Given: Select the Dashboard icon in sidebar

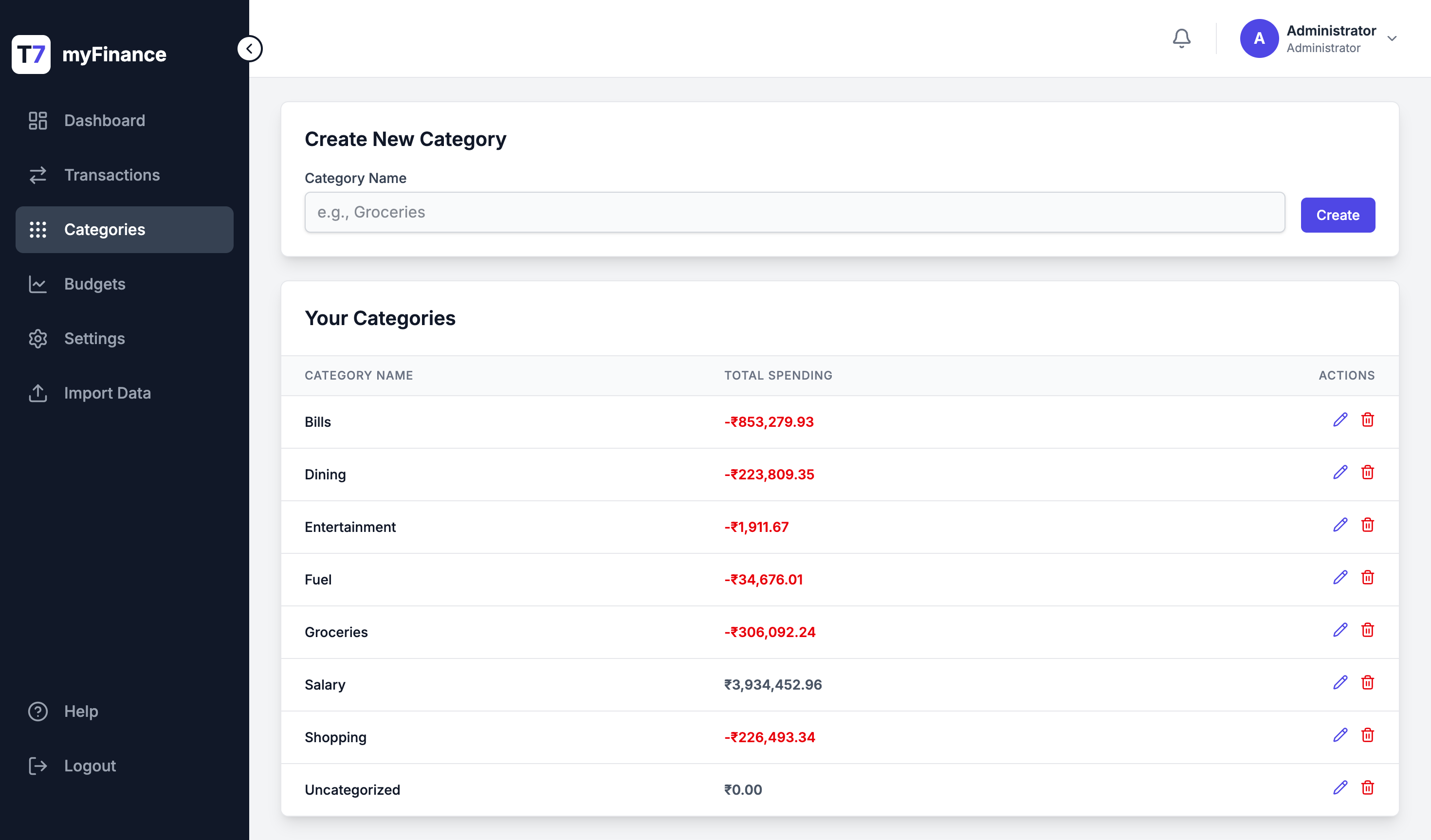Looking at the screenshot, I should [37, 120].
